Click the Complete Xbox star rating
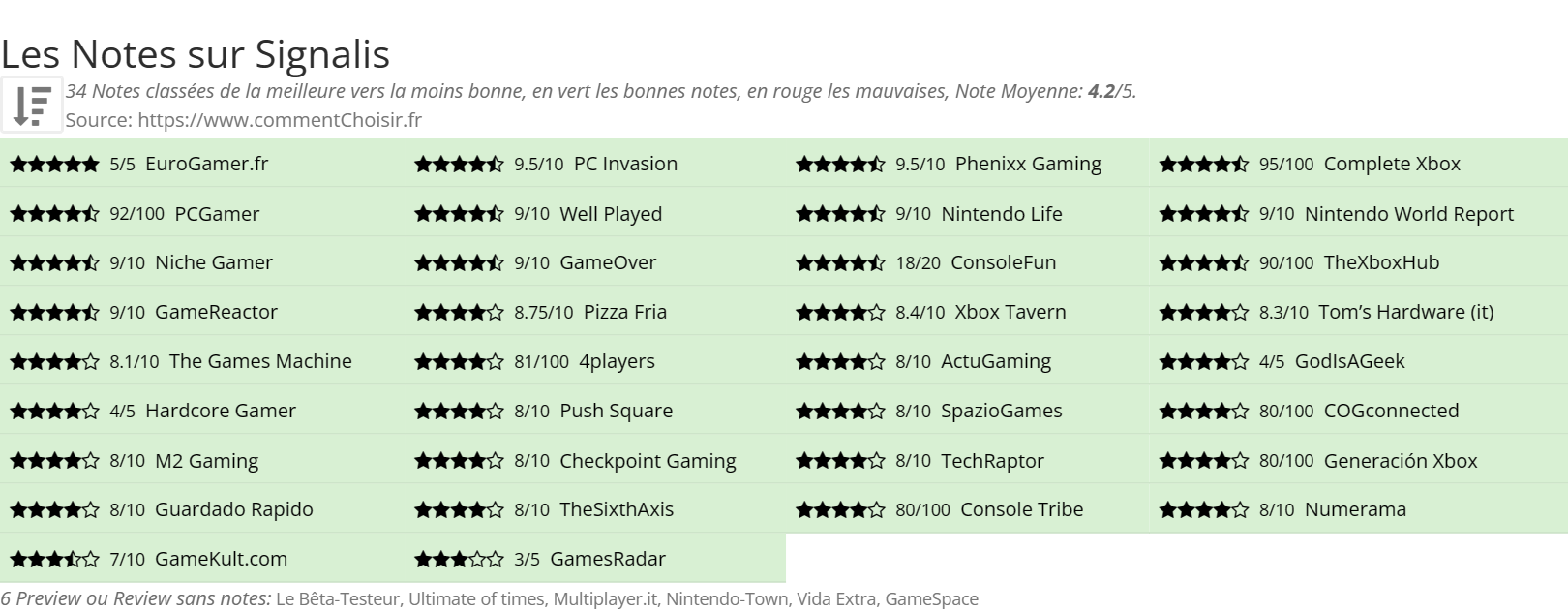The width and height of the screenshot is (1568, 612). click(1204, 165)
